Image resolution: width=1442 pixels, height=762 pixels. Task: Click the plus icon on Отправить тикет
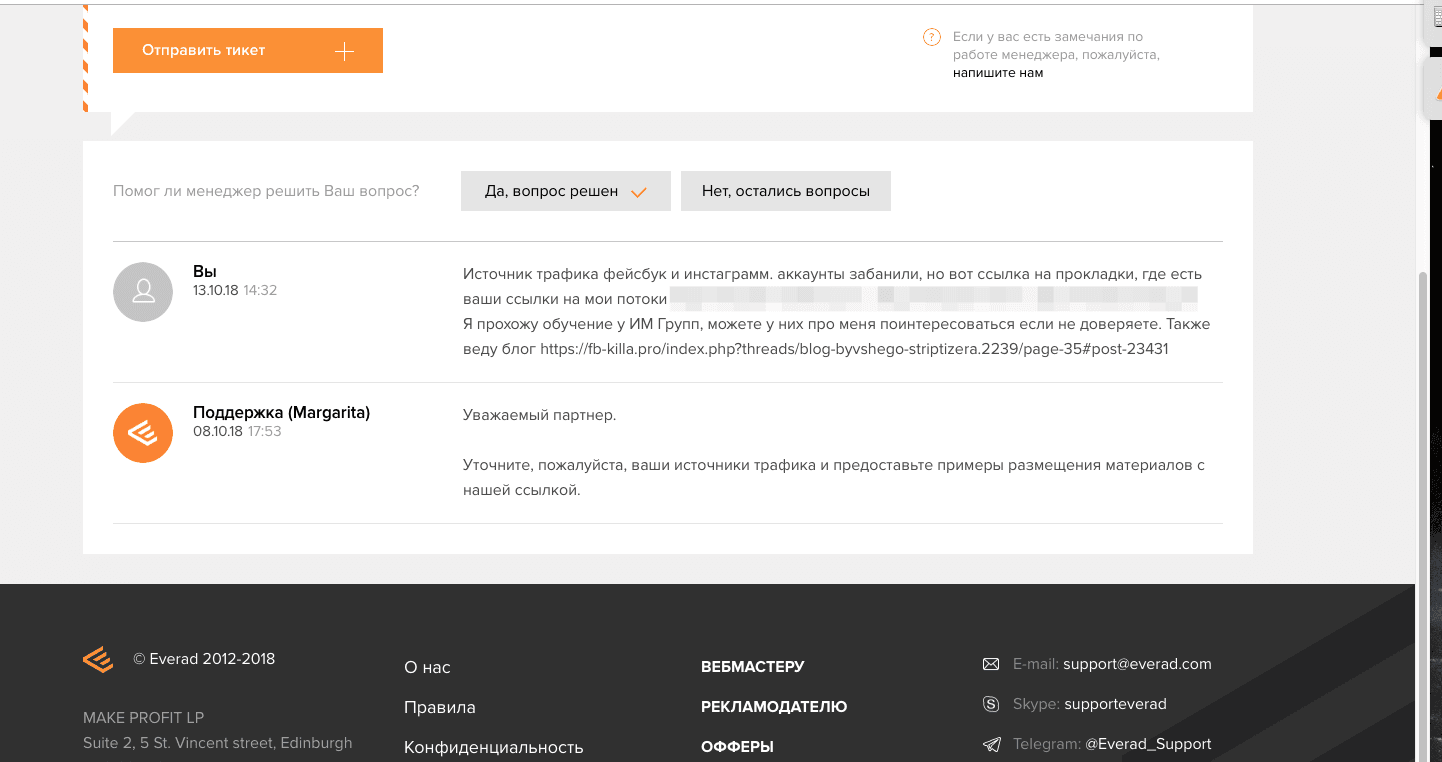pos(344,51)
